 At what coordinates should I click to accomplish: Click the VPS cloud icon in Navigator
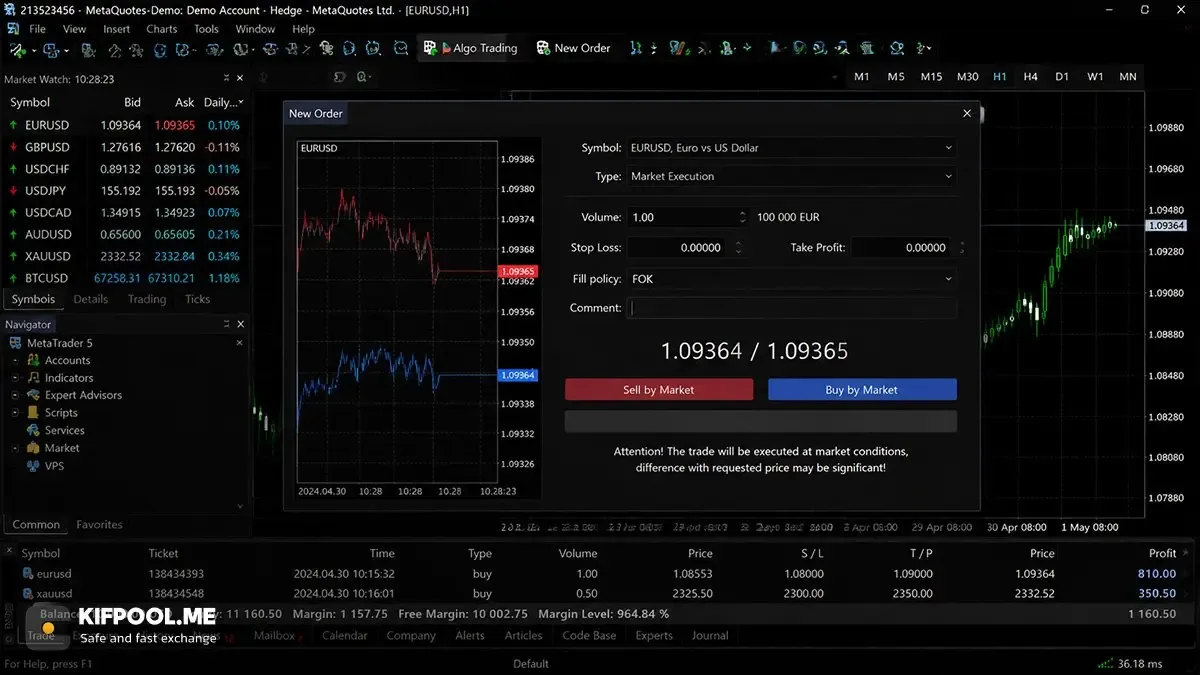(x=33, y=466)
